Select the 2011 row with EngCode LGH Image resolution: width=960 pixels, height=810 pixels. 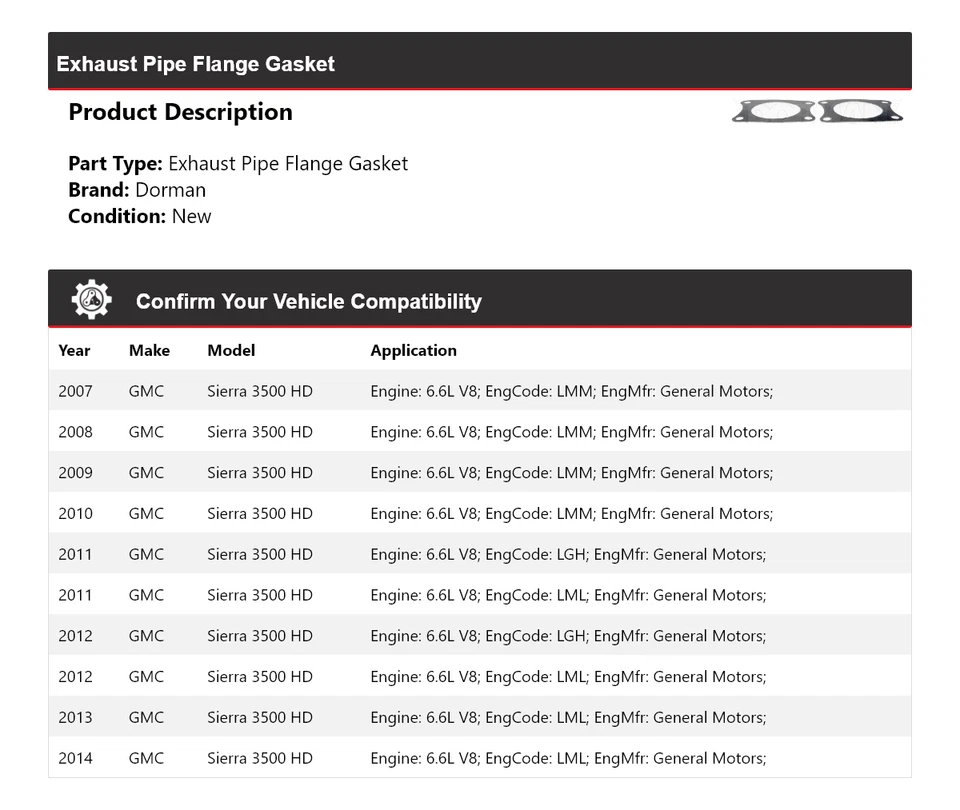pyautogui.click(x=568, y=554)
